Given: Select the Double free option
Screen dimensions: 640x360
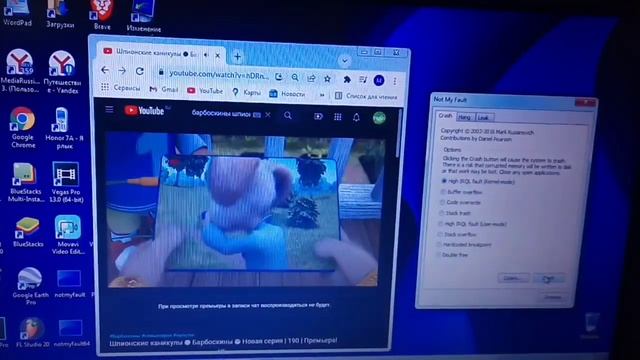Looking at the screenshot, I should click(453, 255).
